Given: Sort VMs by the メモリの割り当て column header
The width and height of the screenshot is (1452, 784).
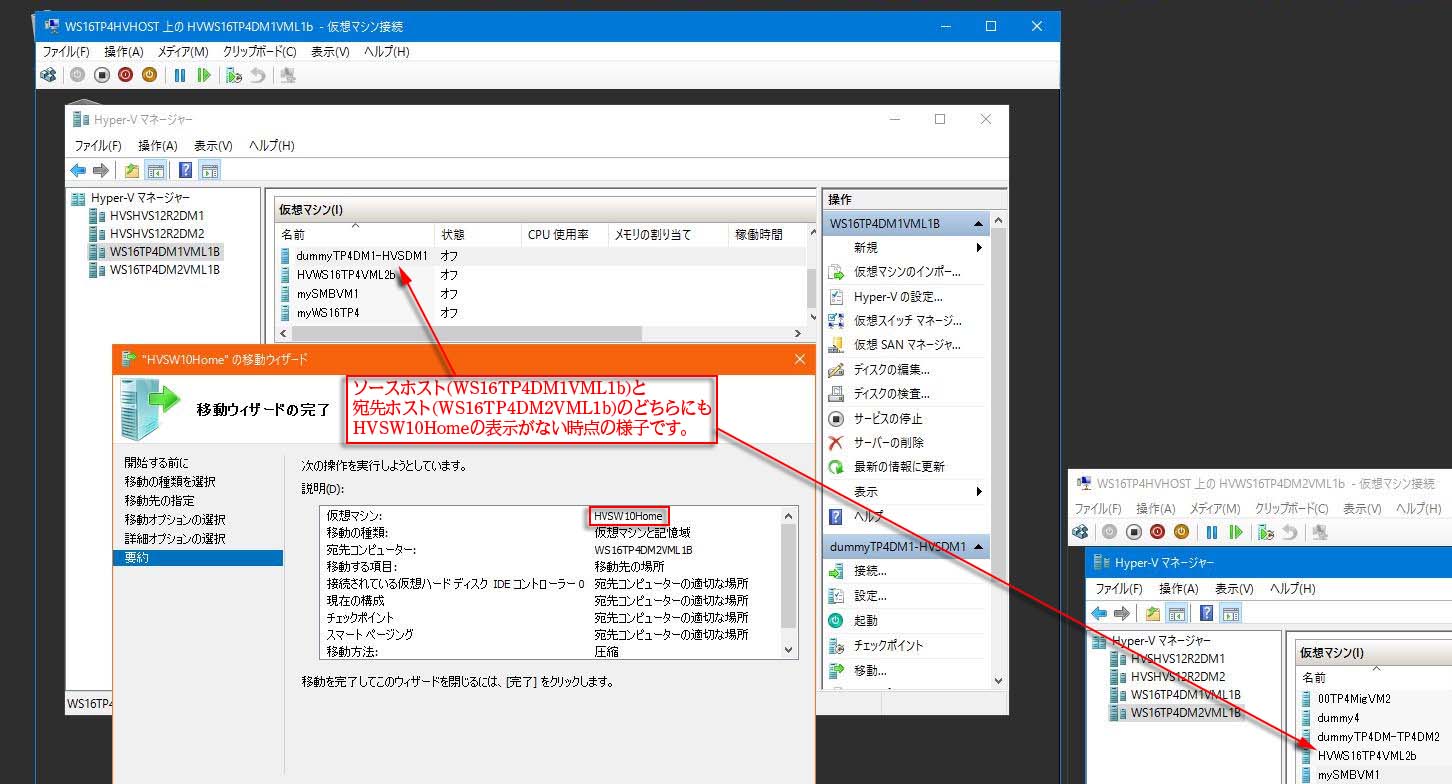Looking at the screenshot, I should pos(668,235).
